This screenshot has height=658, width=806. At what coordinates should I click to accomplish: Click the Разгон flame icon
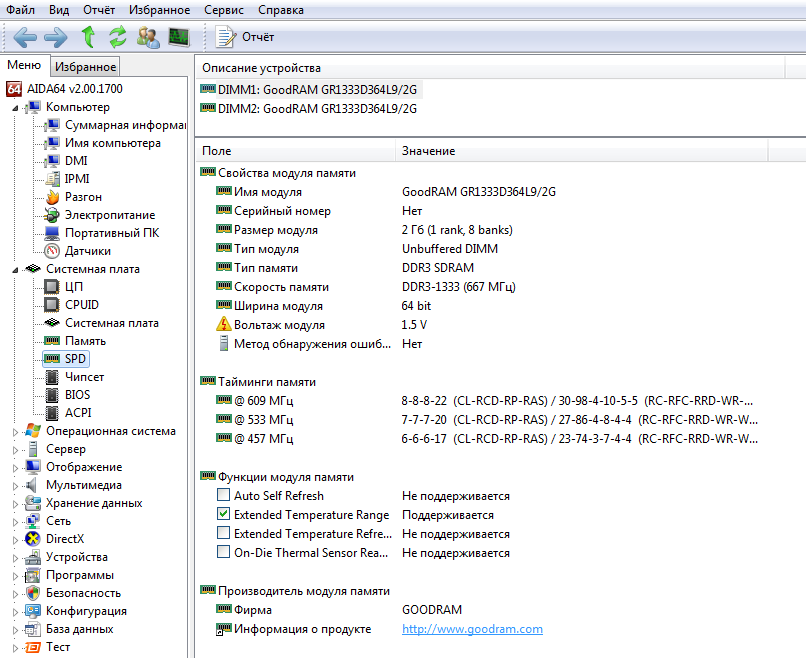pyautogui.click(x=52, y=197)
